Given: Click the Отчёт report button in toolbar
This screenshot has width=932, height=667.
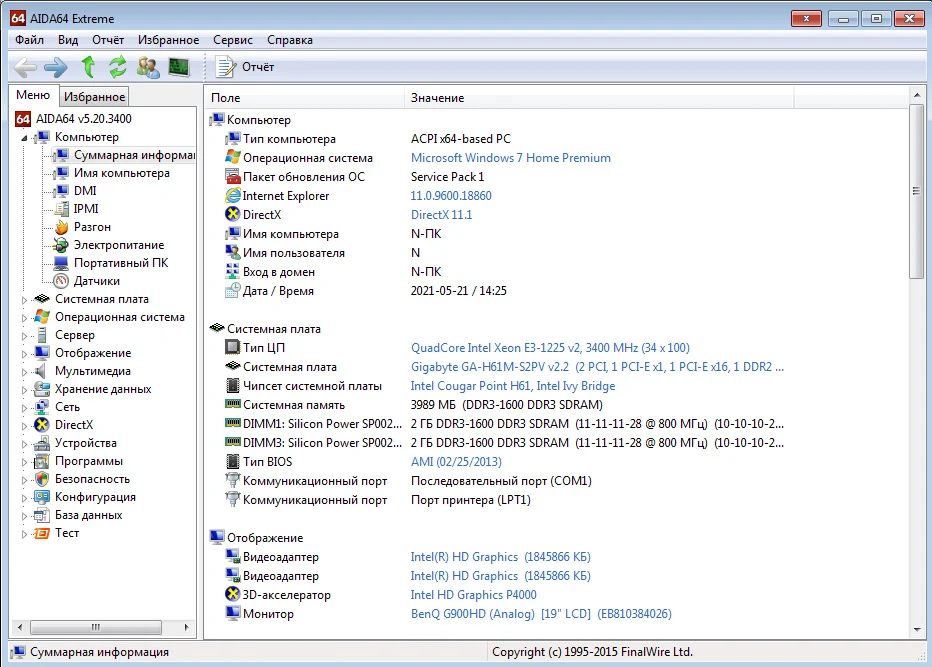Looking at the screenshot, I should tap(247, 67).
